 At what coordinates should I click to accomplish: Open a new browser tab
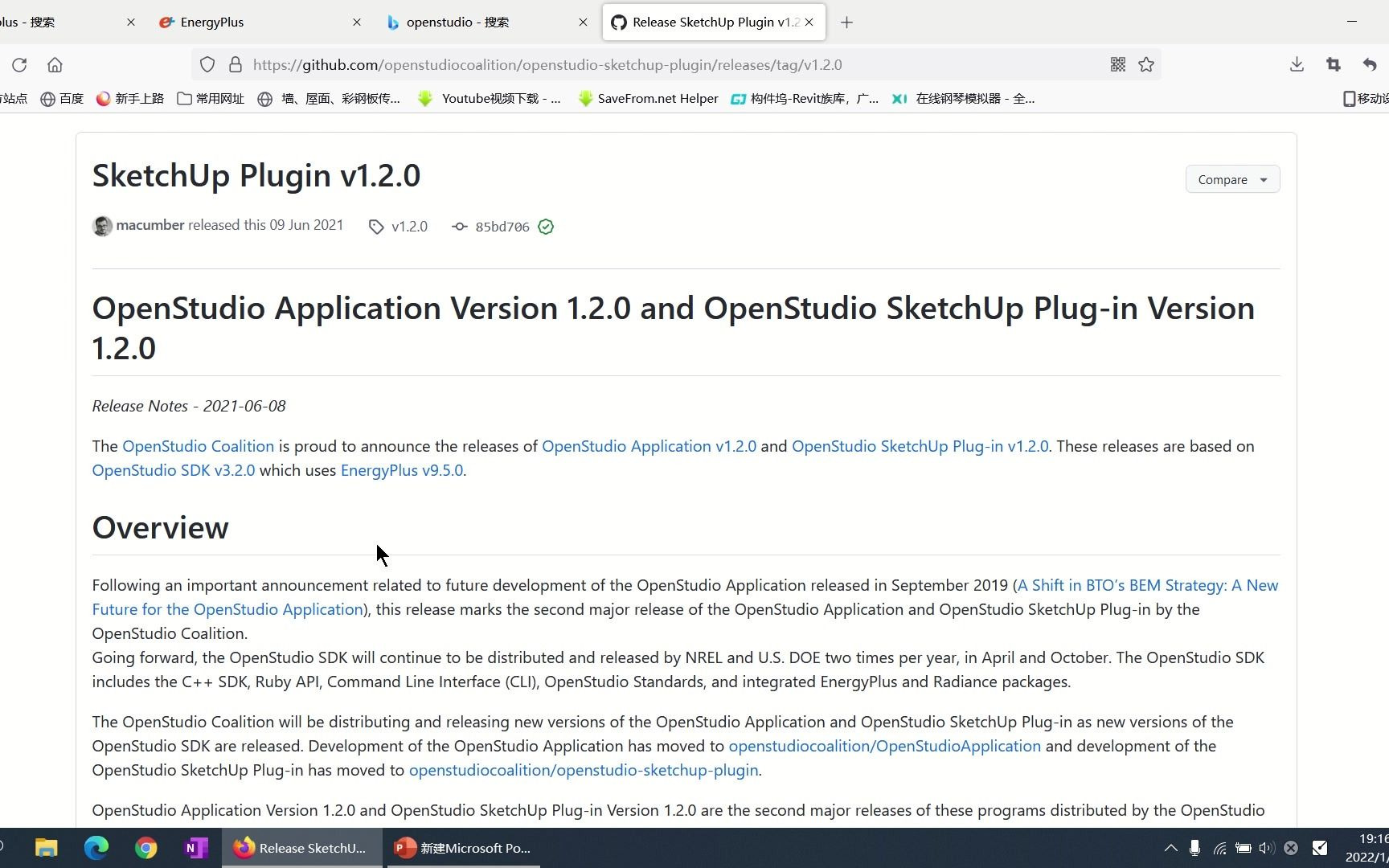846,22
